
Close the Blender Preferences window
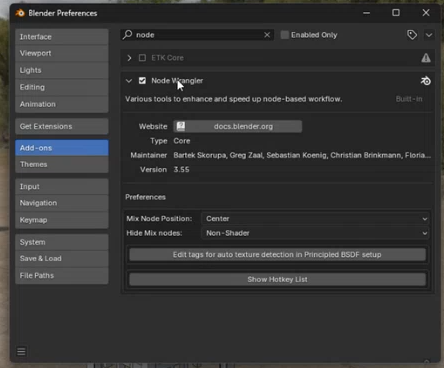click(426, 13)
